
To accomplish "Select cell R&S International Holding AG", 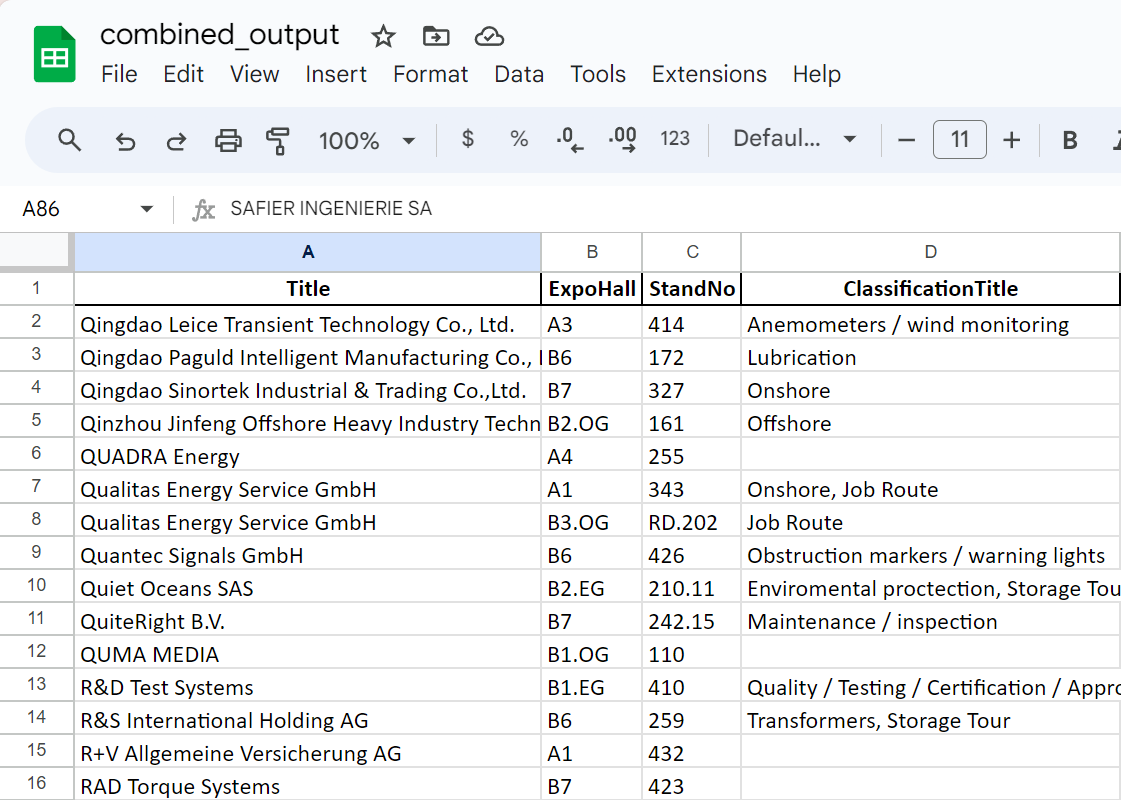I will 307,720.
